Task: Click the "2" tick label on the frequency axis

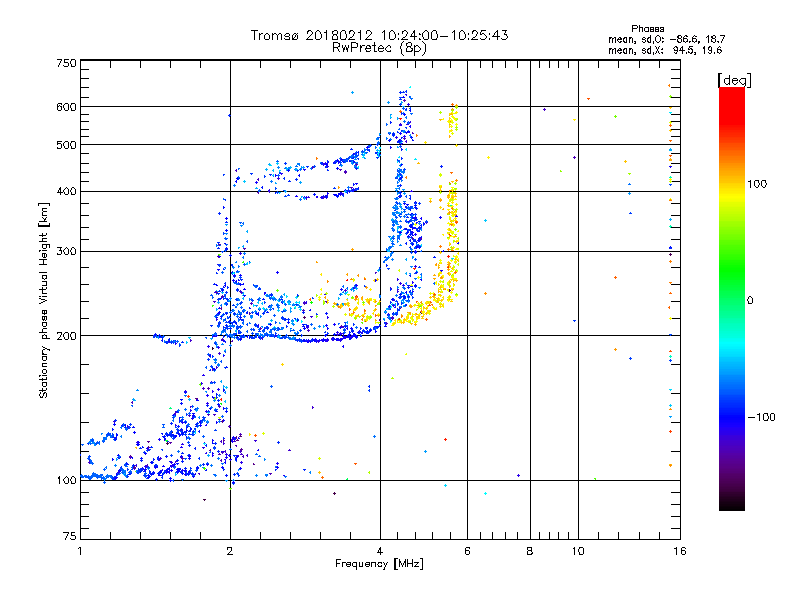Action: coord(230,551)
